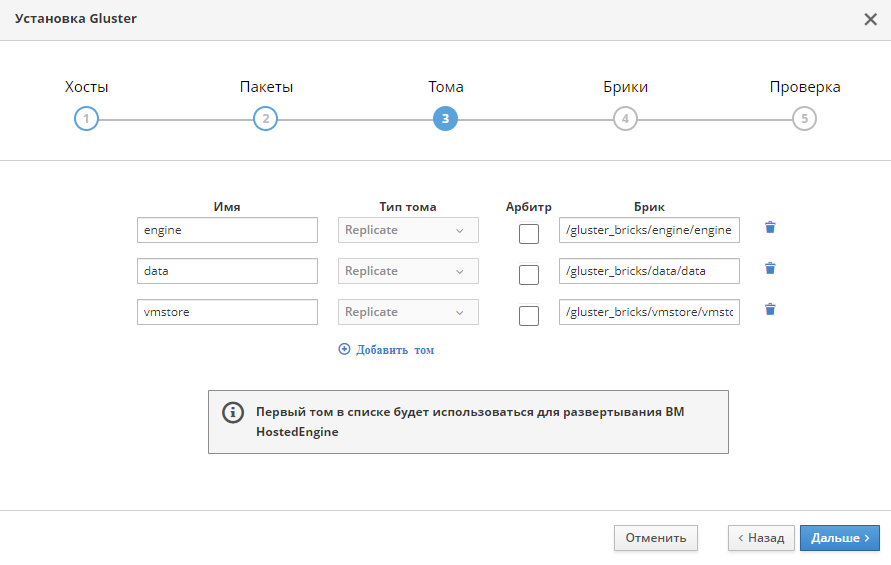
Task: Click the info icon in the HostedEngine notice
Action: pyautogui.click(x=233, y=413)
